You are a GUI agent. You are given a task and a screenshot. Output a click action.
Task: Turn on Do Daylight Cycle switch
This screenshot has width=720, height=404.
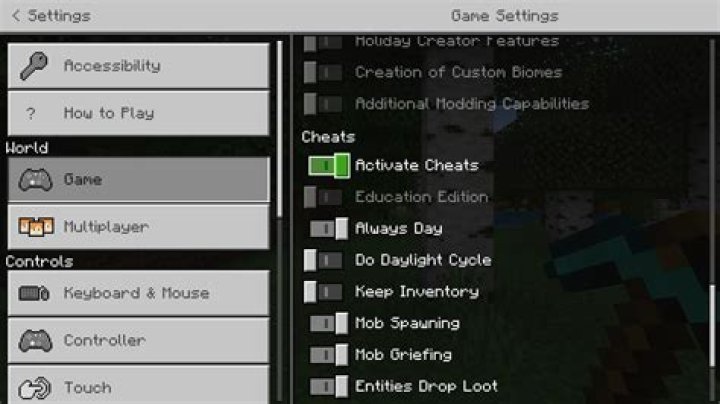tap(323, 260)
